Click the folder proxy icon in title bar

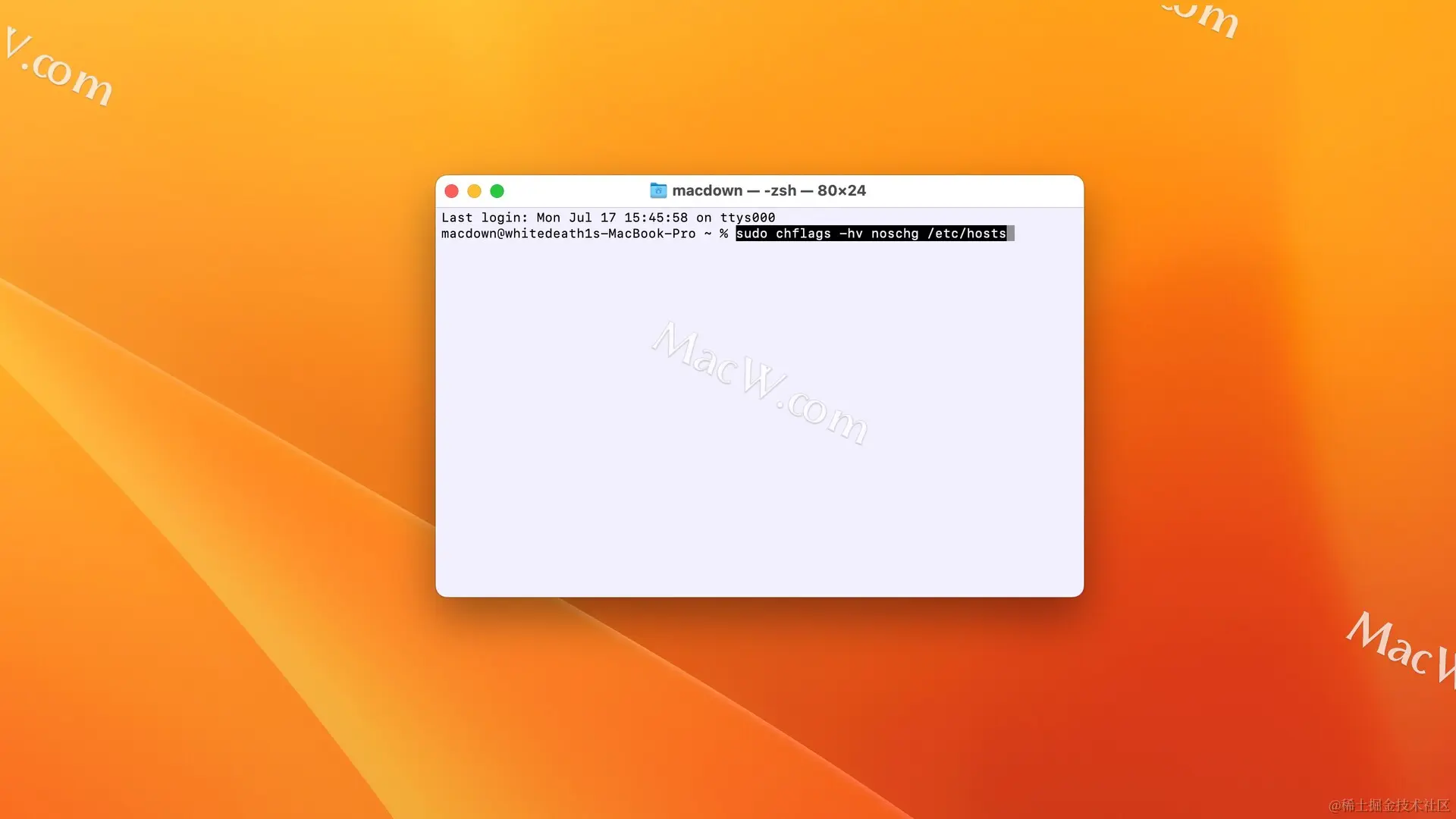coord(657,190)
